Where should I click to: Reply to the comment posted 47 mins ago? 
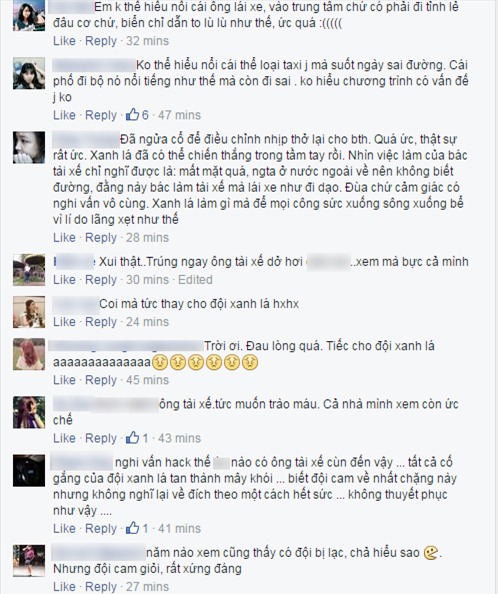(101, 115)
